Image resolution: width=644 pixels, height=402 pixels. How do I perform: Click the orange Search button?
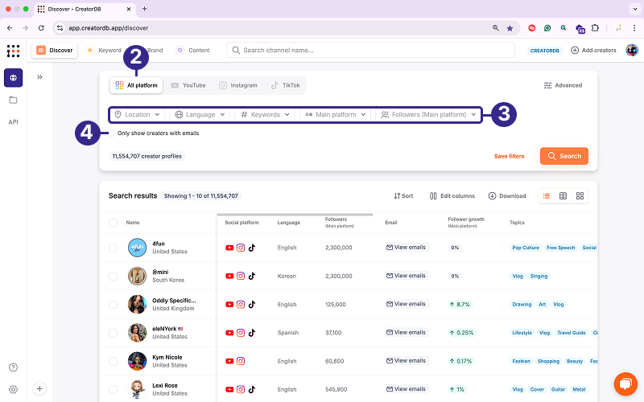point(564,156)
